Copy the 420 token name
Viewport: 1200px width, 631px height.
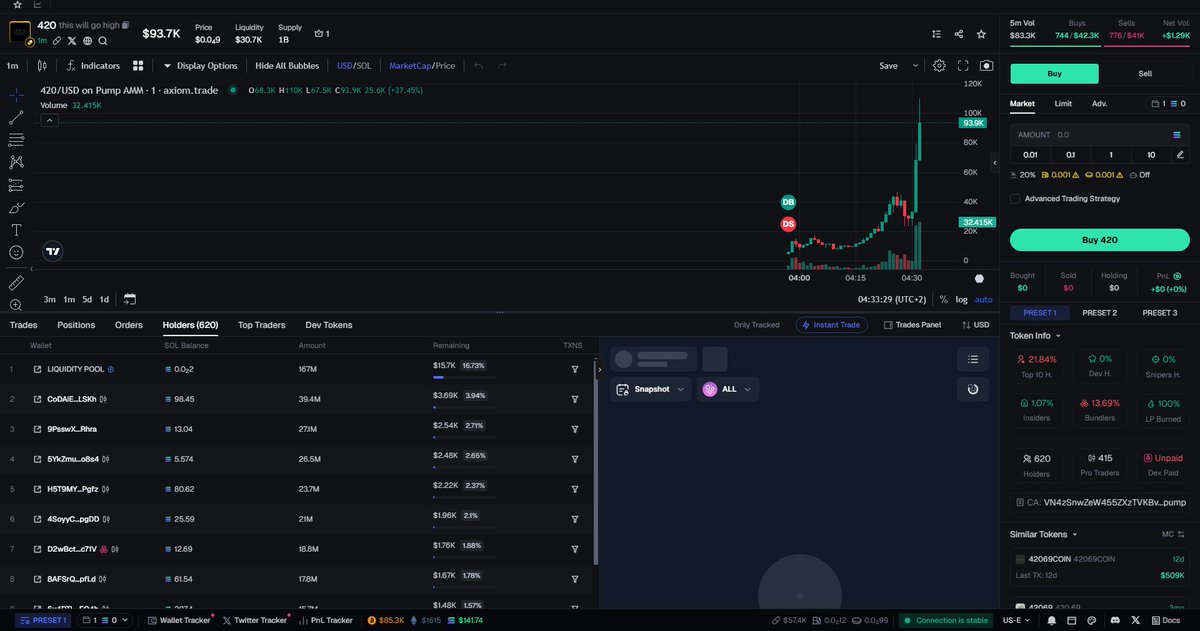point(126,24)
